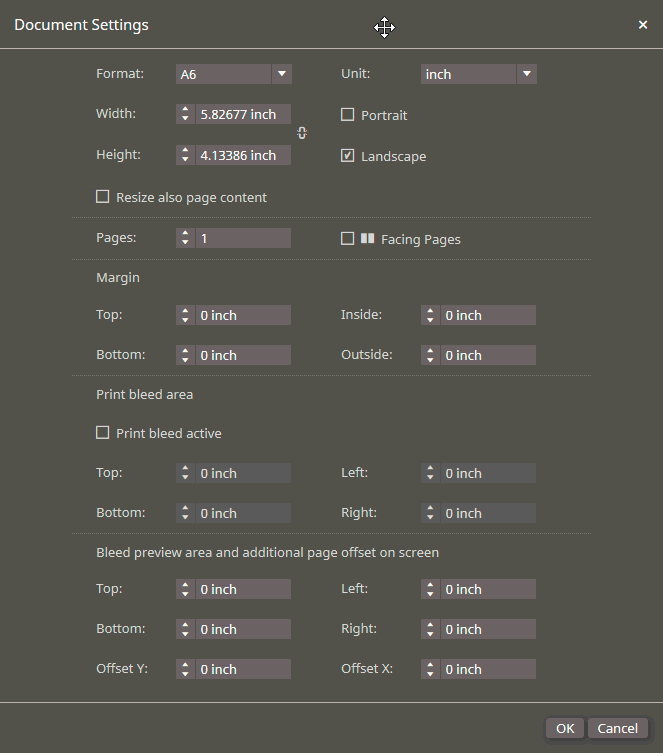The height and width of the screenshot is (753, 663).
Task: Enable the Portrait orientation checkbox
Action: pyautogui.click(x=348, y=115)
